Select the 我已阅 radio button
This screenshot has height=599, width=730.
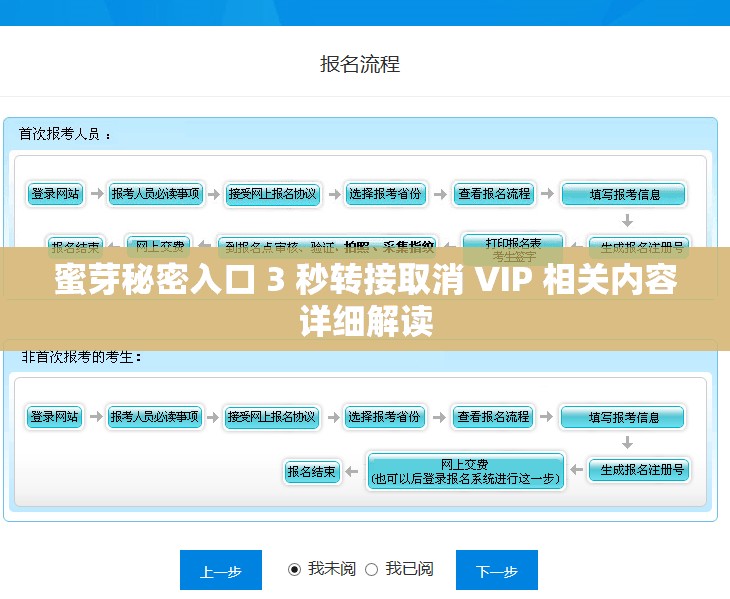tap(371, 569)
